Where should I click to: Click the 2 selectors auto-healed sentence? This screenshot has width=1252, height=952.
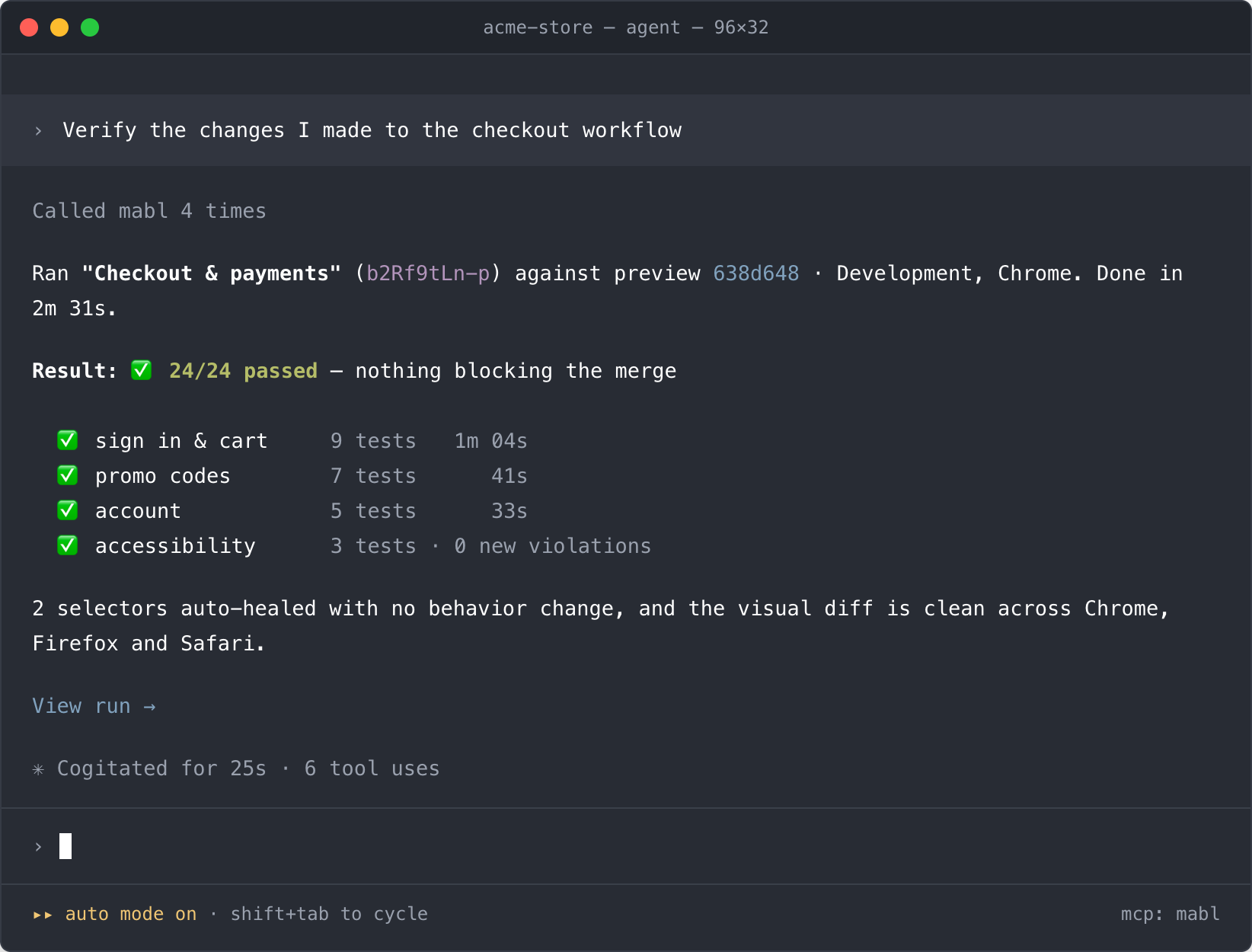click(601, 626)
